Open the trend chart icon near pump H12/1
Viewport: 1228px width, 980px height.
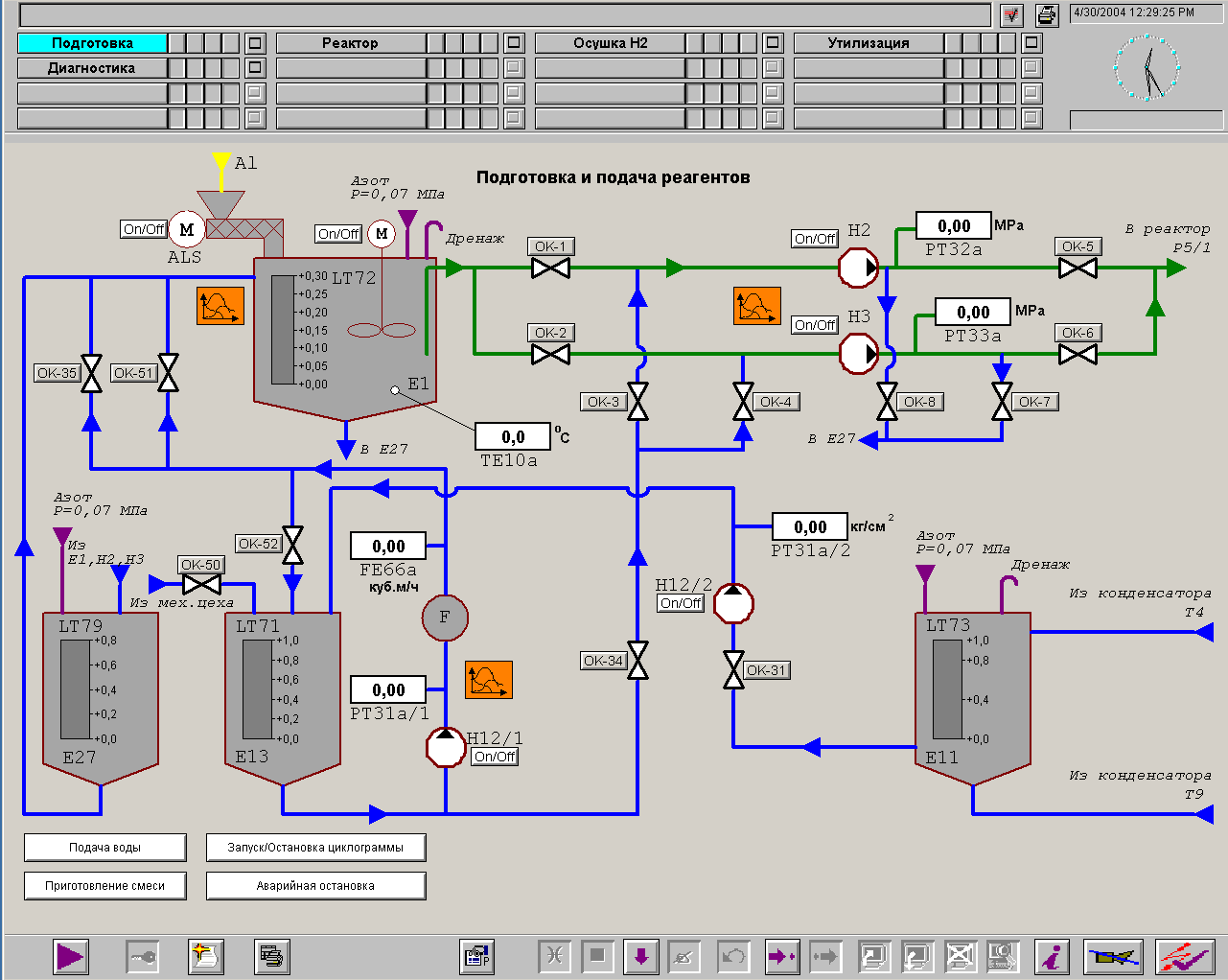tap(489, 680)
